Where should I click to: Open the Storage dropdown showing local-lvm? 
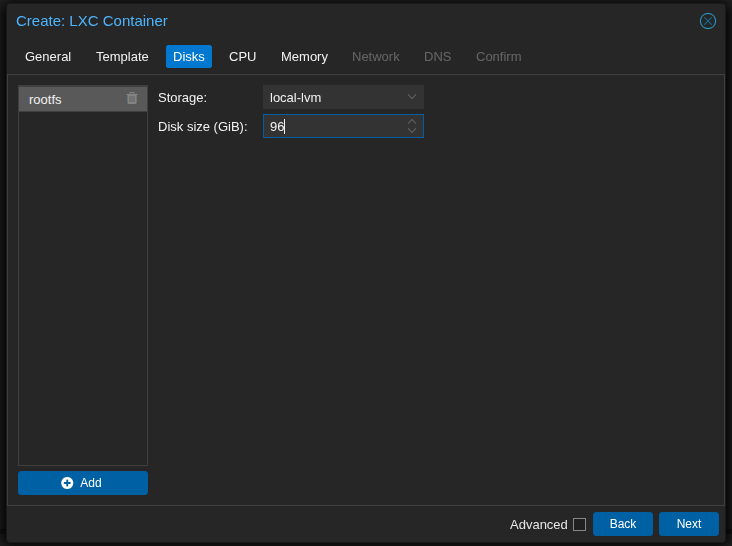point(343,97)
